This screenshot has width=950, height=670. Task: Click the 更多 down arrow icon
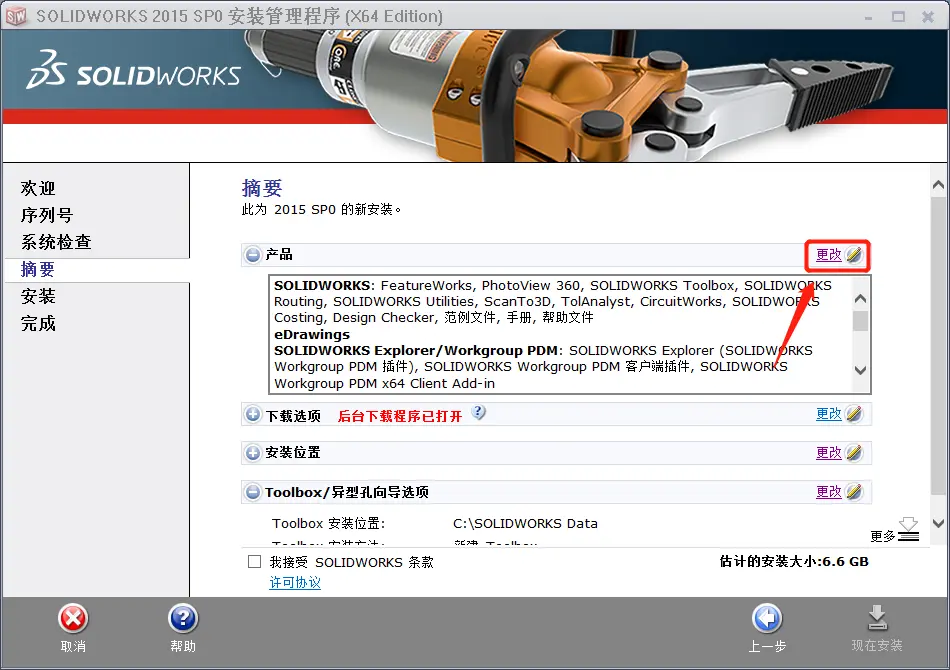coord(908,529)
